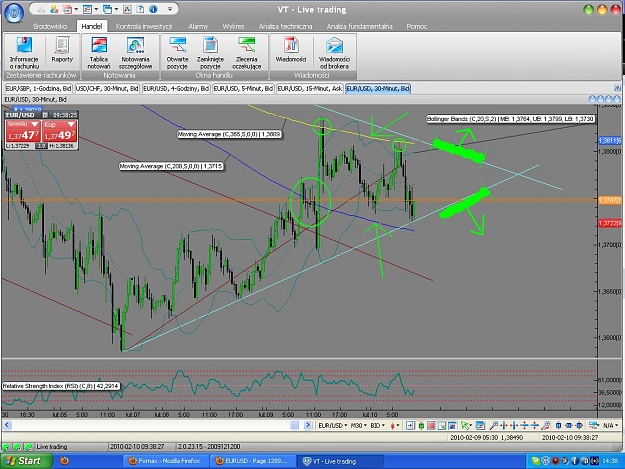The image size is (625, 469).
Task: Click the Relative Strength Index label
Action: point(61,386)
